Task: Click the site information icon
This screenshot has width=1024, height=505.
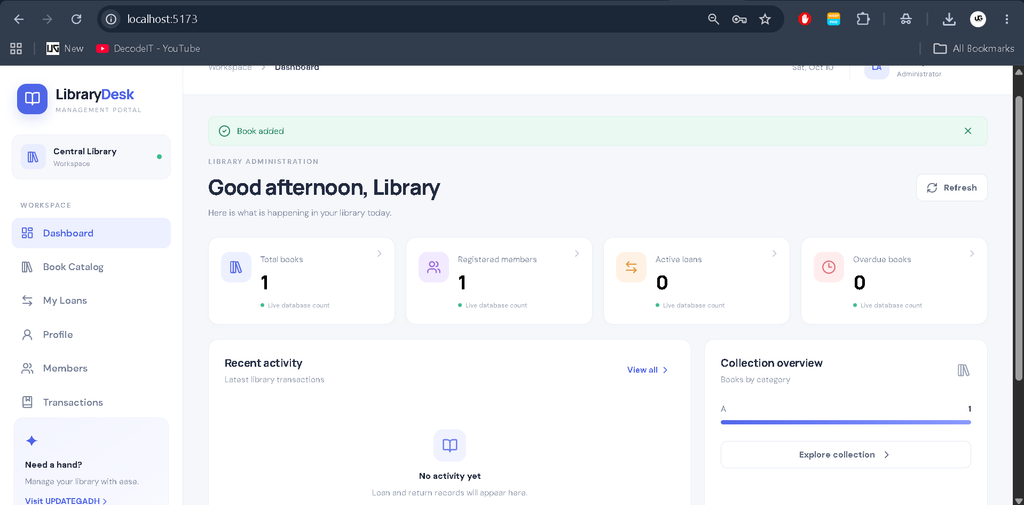Action: [x=112, y=20]
